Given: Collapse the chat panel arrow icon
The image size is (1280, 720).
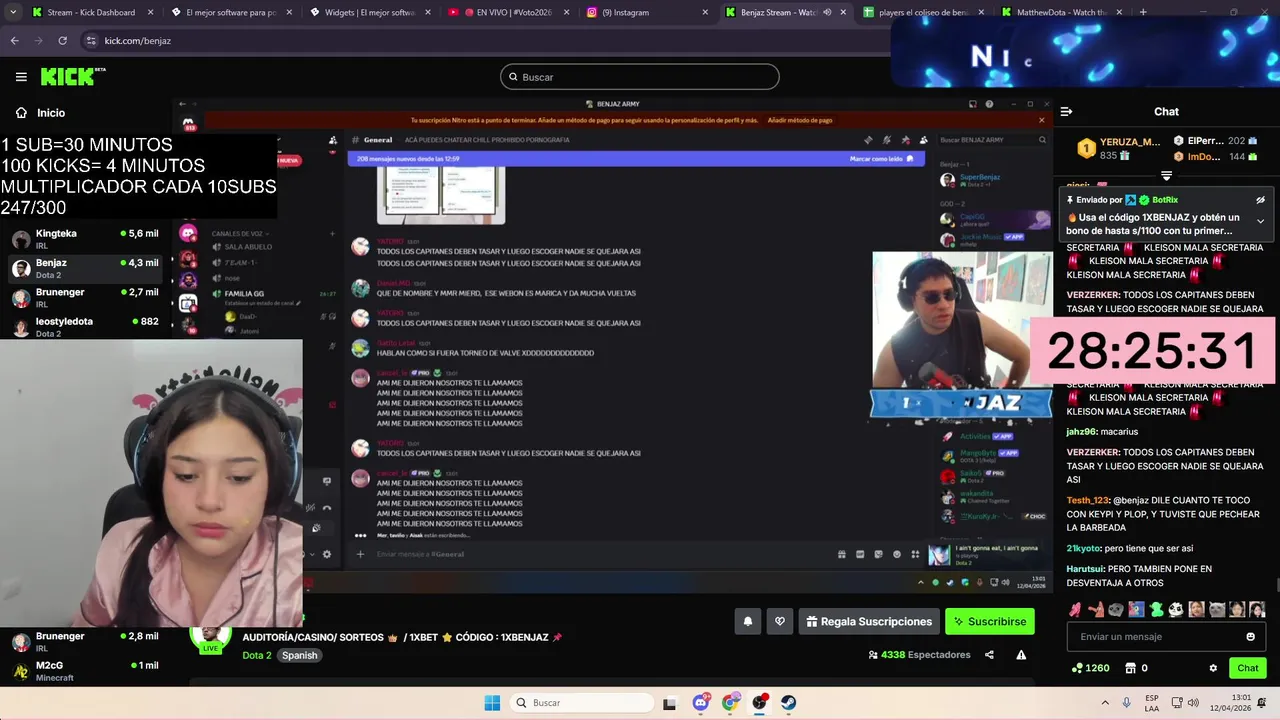Looking at the screenshot, I should pyautogui.click(x=1066, y=112).
